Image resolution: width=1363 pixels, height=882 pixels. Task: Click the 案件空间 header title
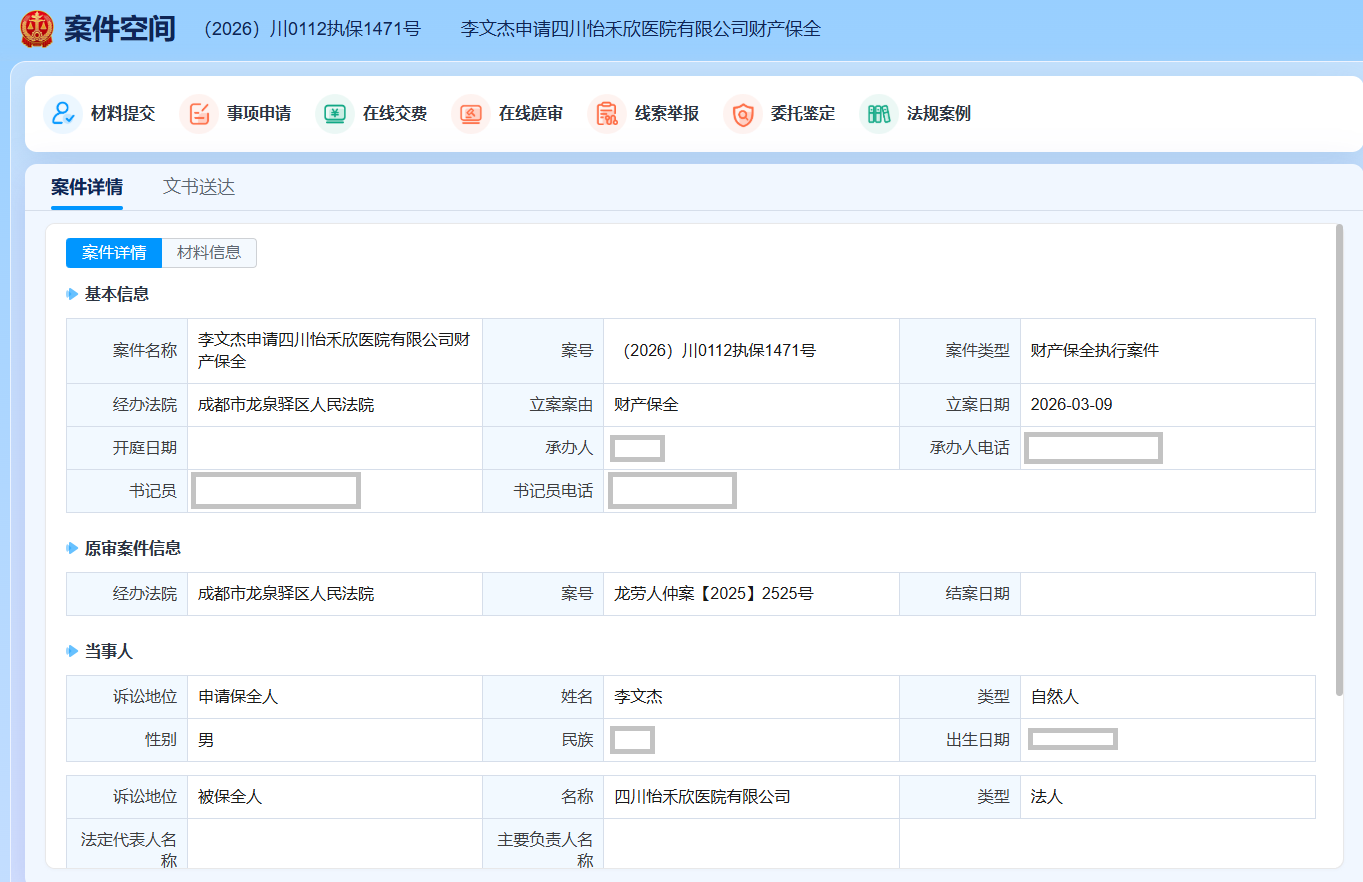click(120, 29)
